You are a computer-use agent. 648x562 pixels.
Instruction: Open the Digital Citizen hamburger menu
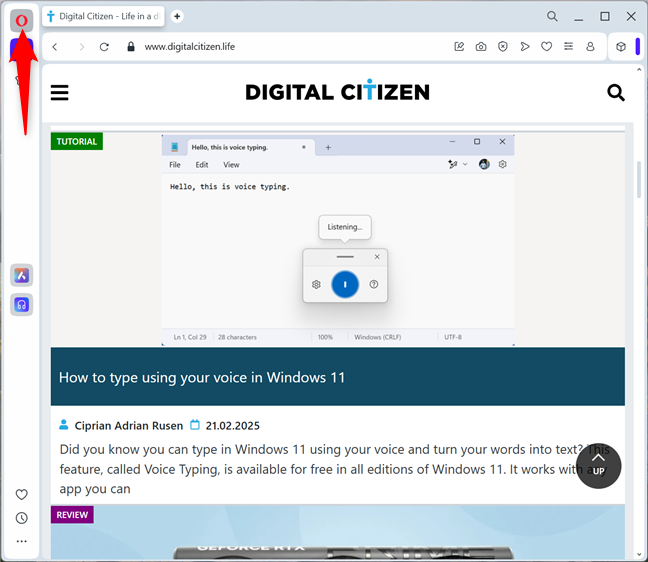60,93
